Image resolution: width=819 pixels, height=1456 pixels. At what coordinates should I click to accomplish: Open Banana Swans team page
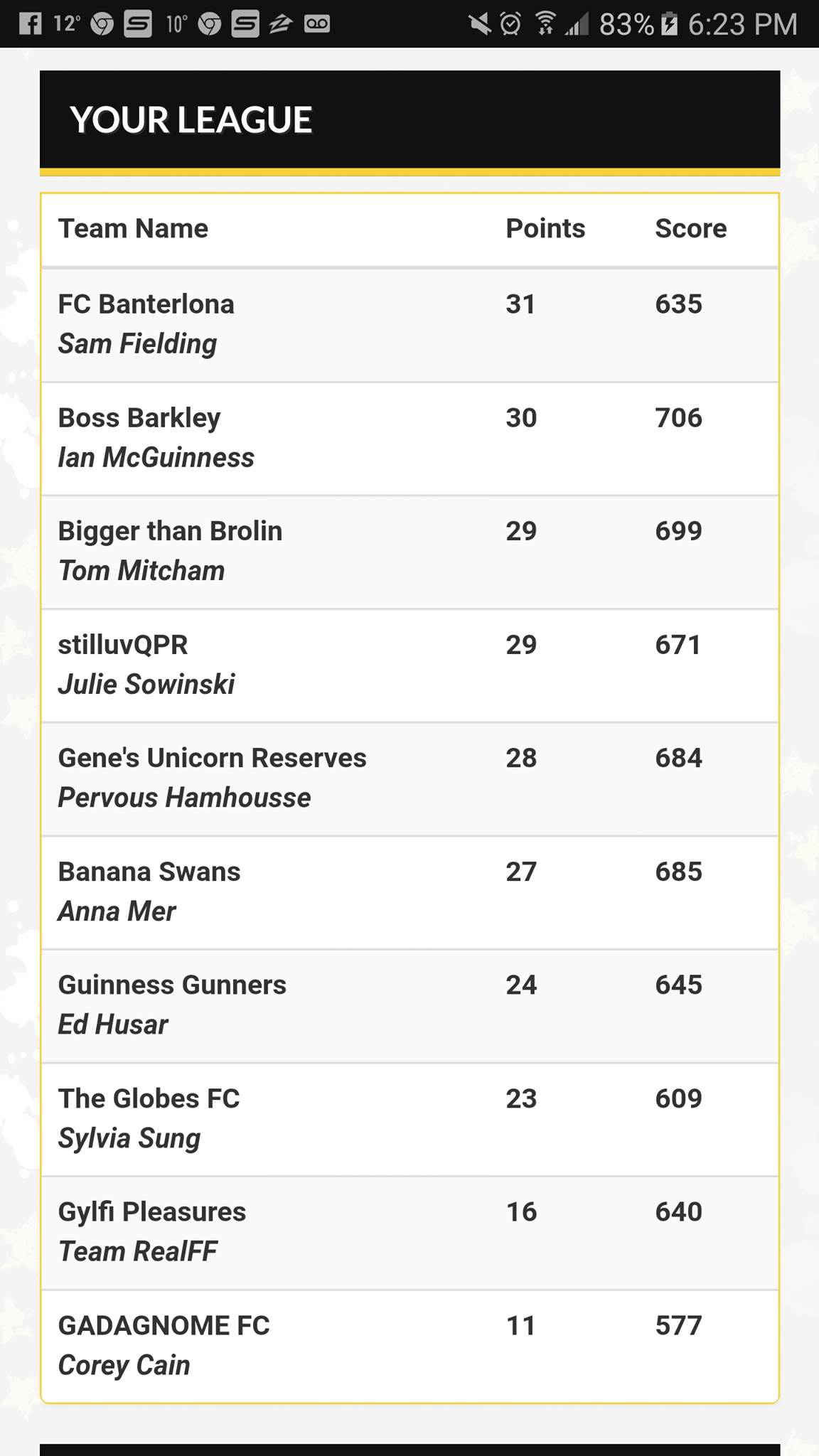coord(149,872)
